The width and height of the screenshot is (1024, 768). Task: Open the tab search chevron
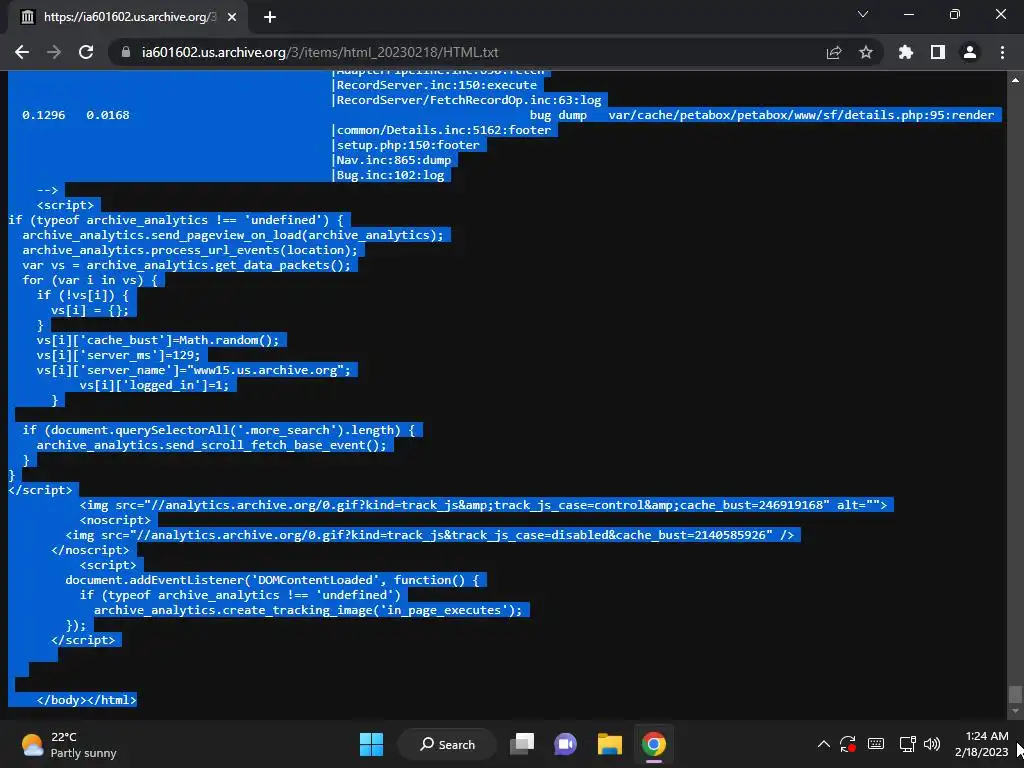pos(863,14)
